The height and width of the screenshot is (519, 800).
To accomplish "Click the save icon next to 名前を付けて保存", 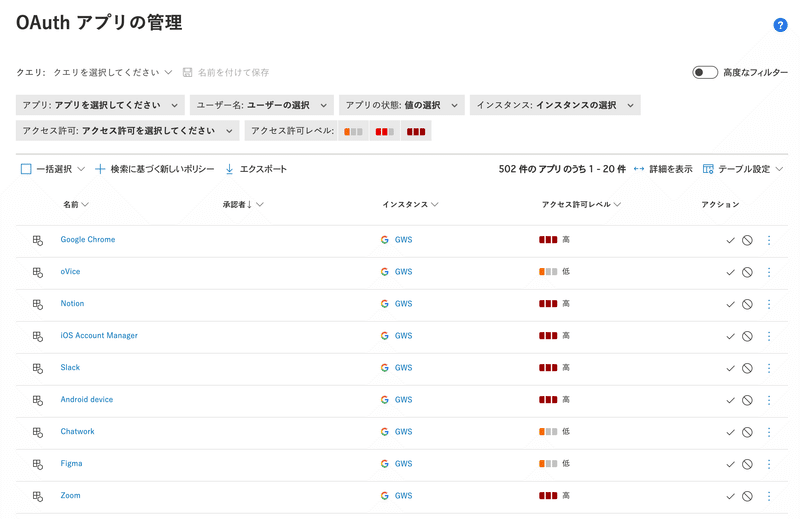I will click(x=187, y=72).
